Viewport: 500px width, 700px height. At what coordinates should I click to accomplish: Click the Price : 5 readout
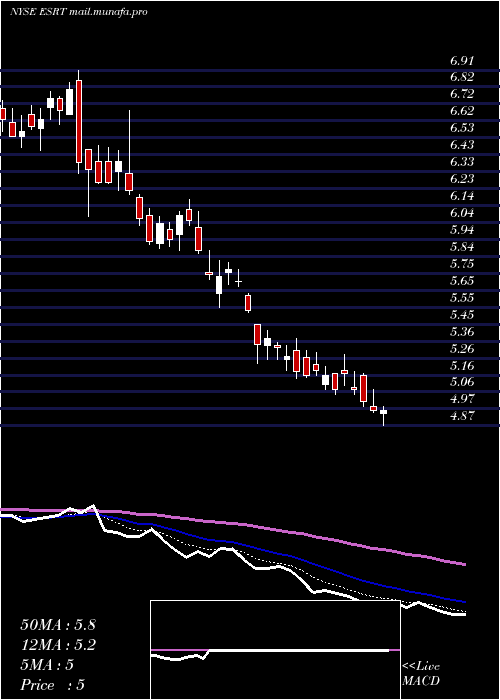point(53,685)
